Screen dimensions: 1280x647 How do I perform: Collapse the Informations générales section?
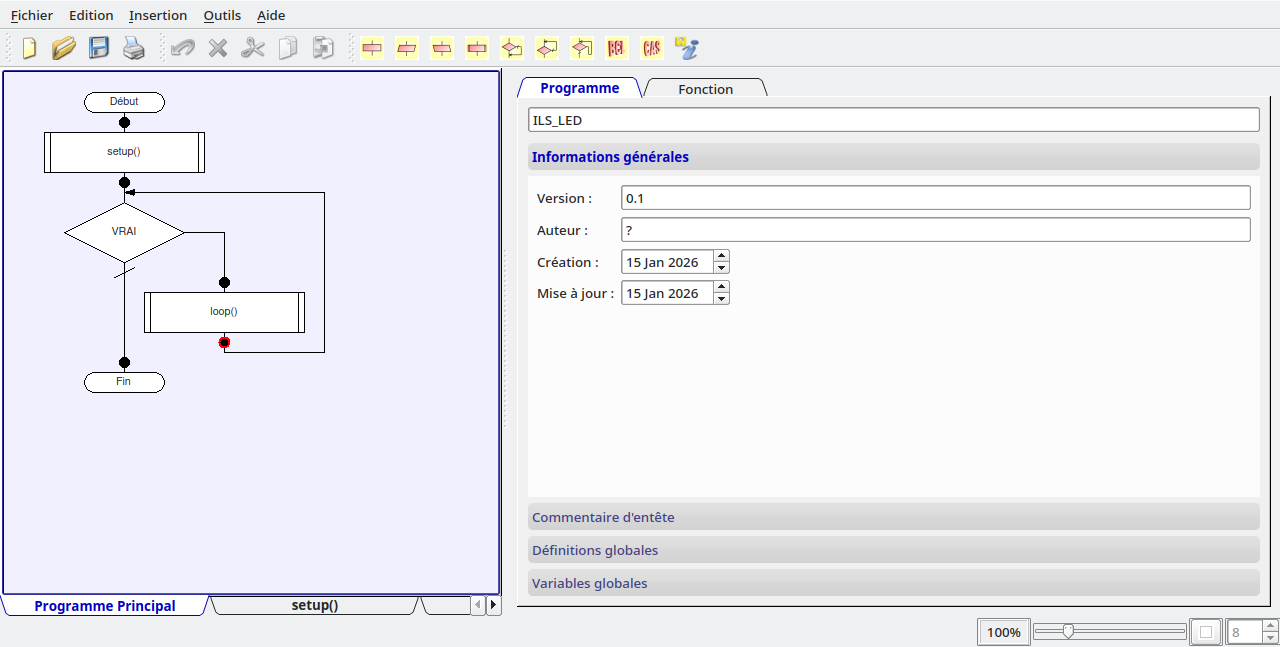(x=893, y=157)
